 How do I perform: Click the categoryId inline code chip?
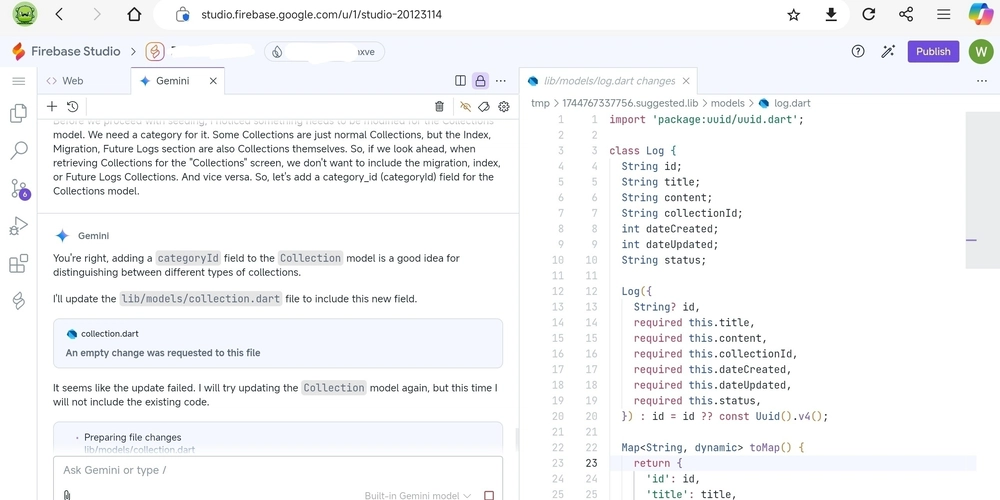[x=188, y=258]
